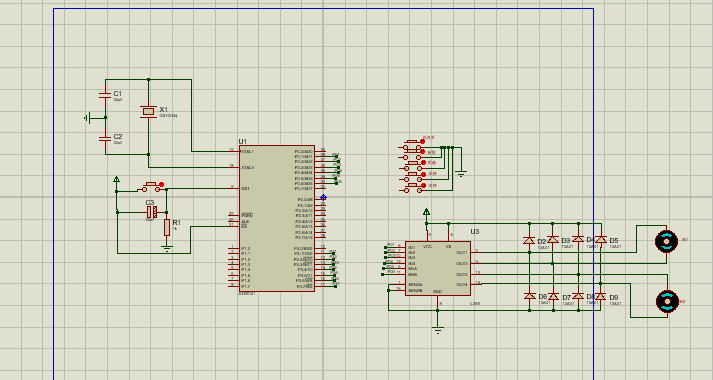
Task: Select electrolytic capacitor C3
Action: pos(151,212)
